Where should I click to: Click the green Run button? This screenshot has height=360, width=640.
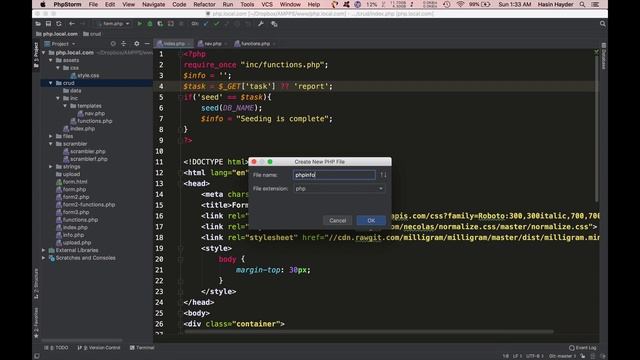coord(140,24)
